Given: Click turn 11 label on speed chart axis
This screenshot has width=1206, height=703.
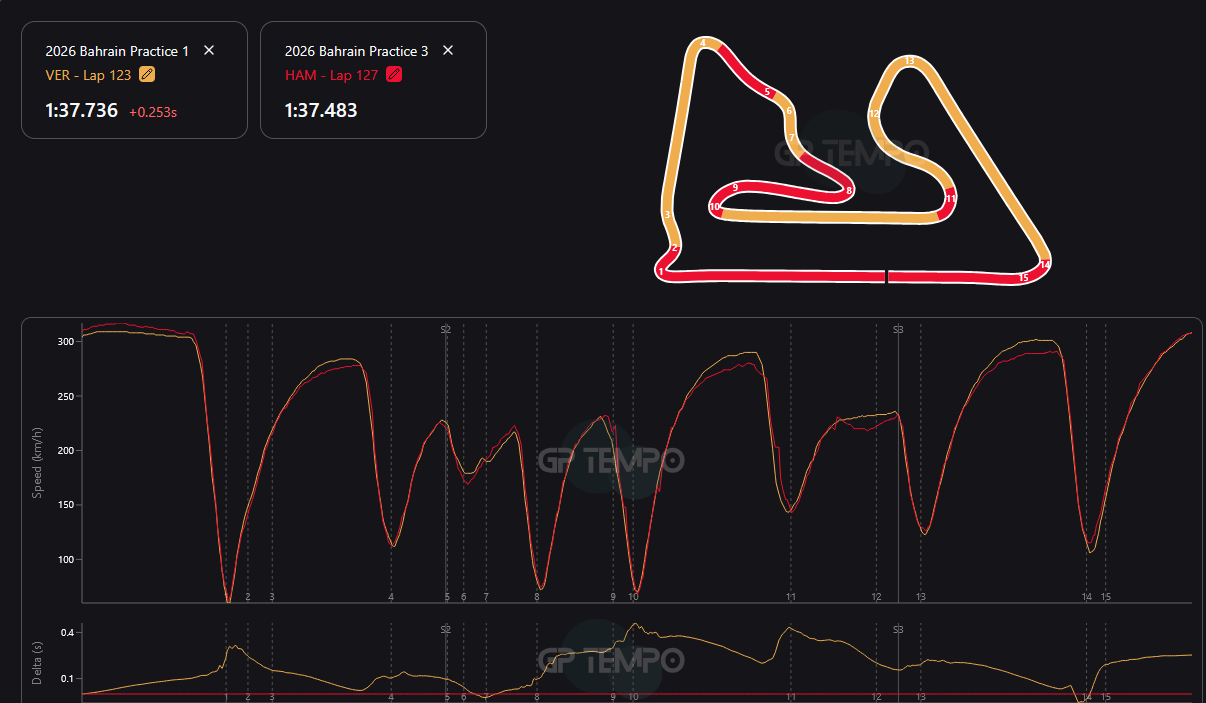Looking at the screenshot, I should click(791, 597).
